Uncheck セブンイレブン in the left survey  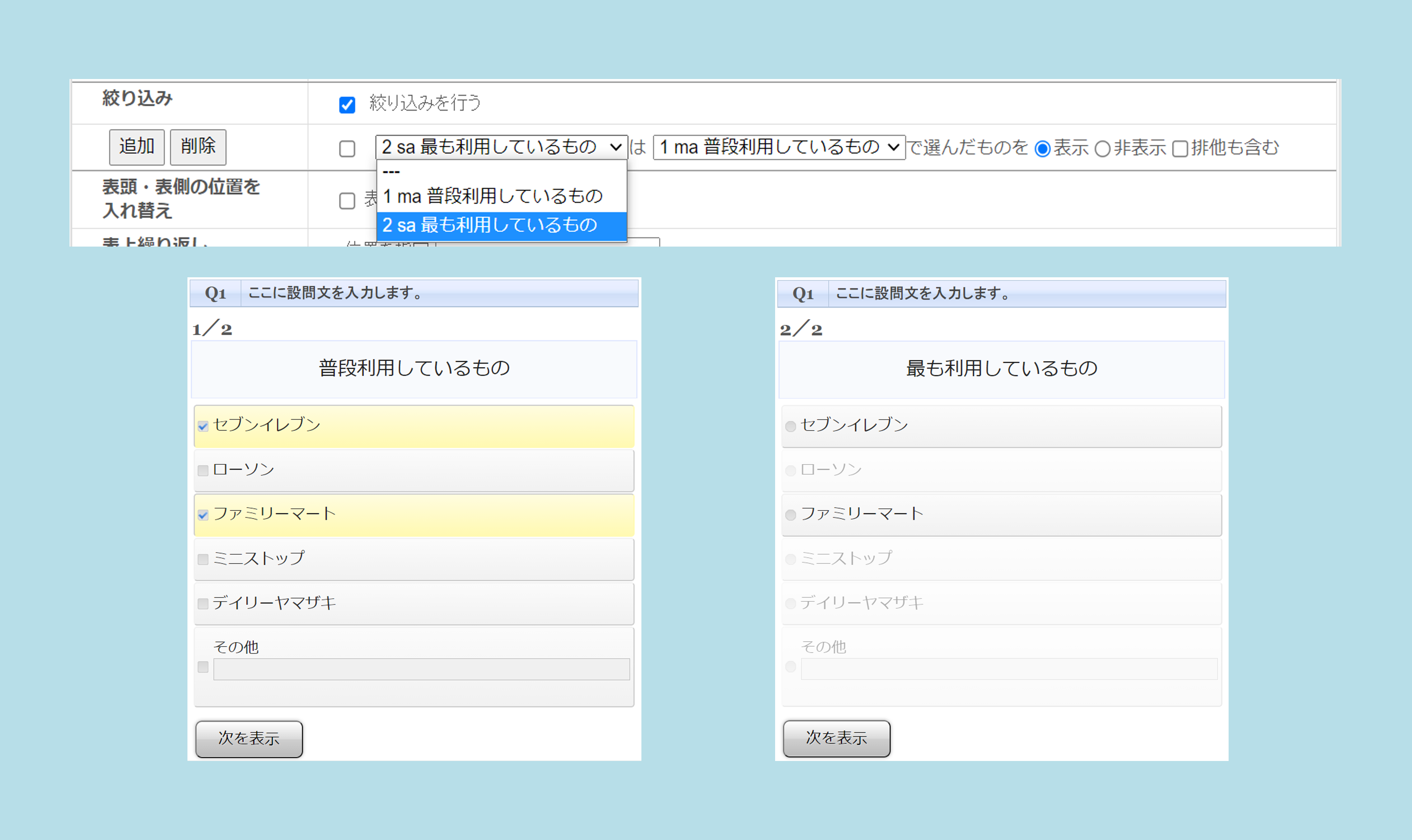203,426
